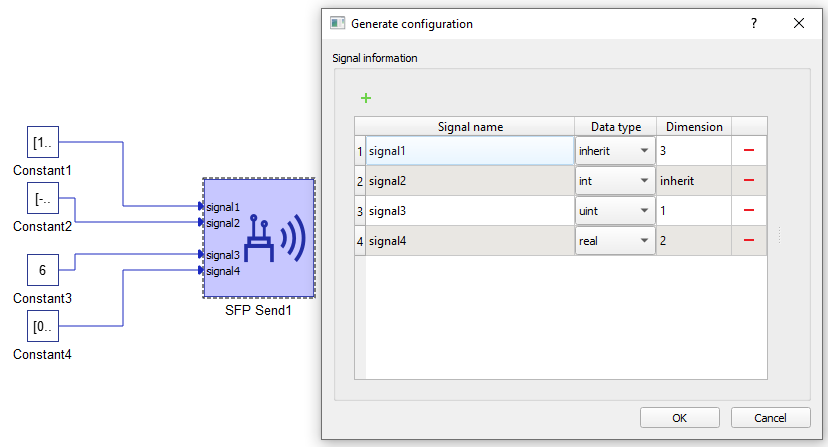
Task: Click the green plus add signal icon
Action: 366,98
